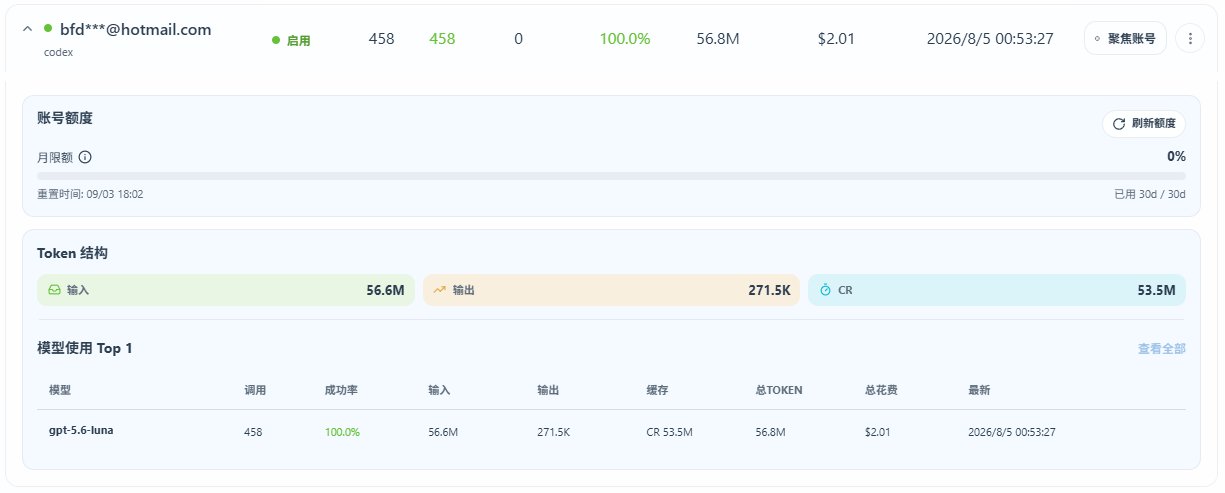Click the 最新 column header
The image size is (1225, 493).
pyautogui.click(x=979, y=390)
